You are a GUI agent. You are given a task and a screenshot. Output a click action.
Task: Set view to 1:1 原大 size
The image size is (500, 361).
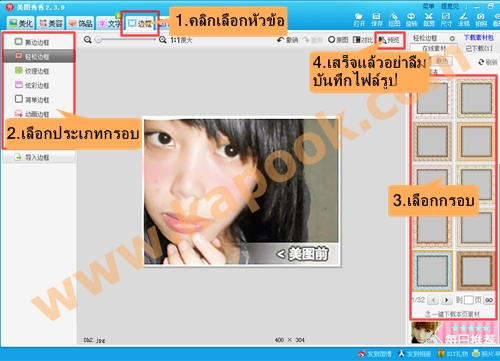181,40
